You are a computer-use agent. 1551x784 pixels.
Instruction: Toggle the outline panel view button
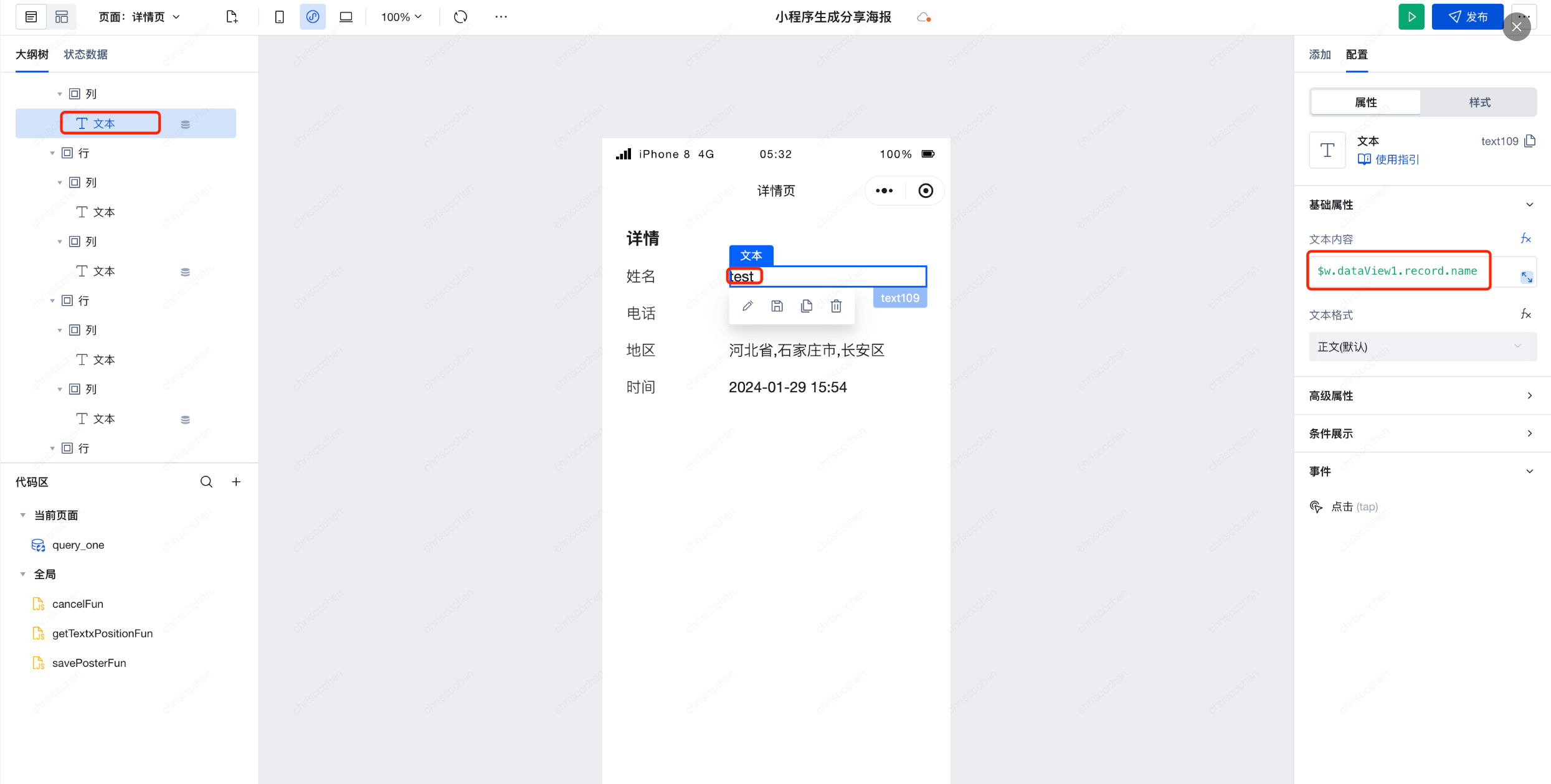[x=31, y=17]
